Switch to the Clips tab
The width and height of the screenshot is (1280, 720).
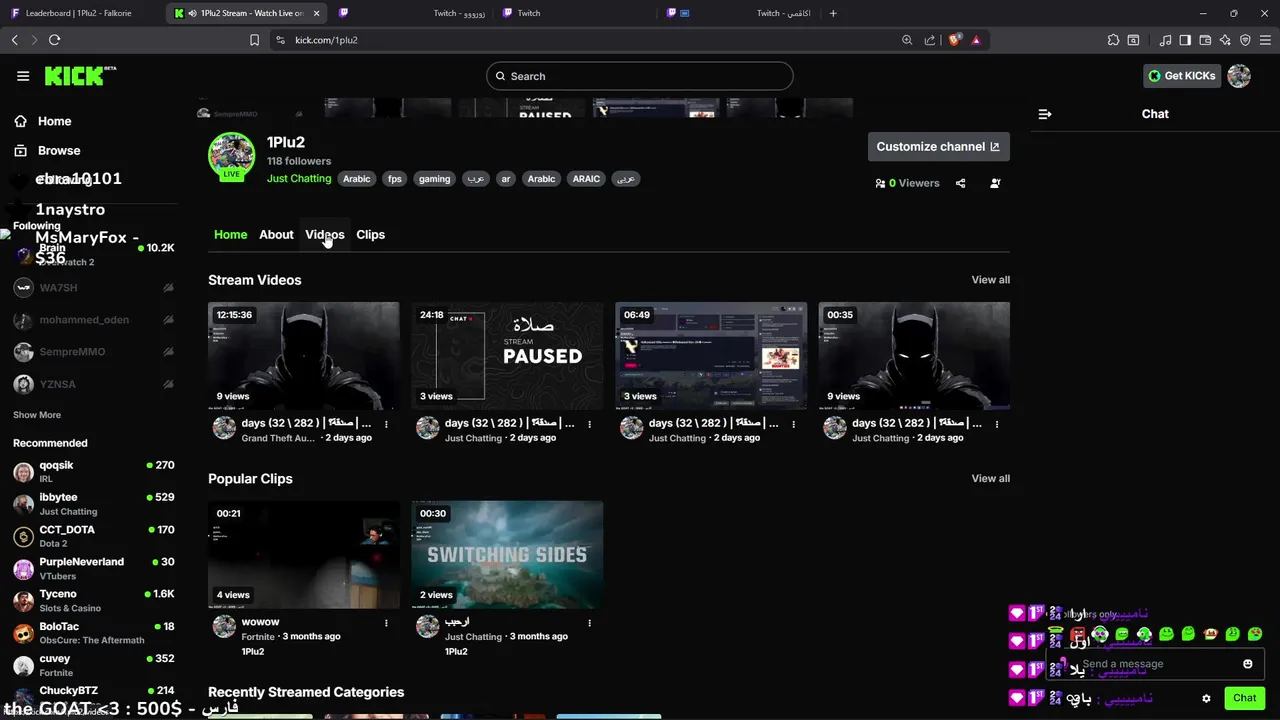(370, 235)
